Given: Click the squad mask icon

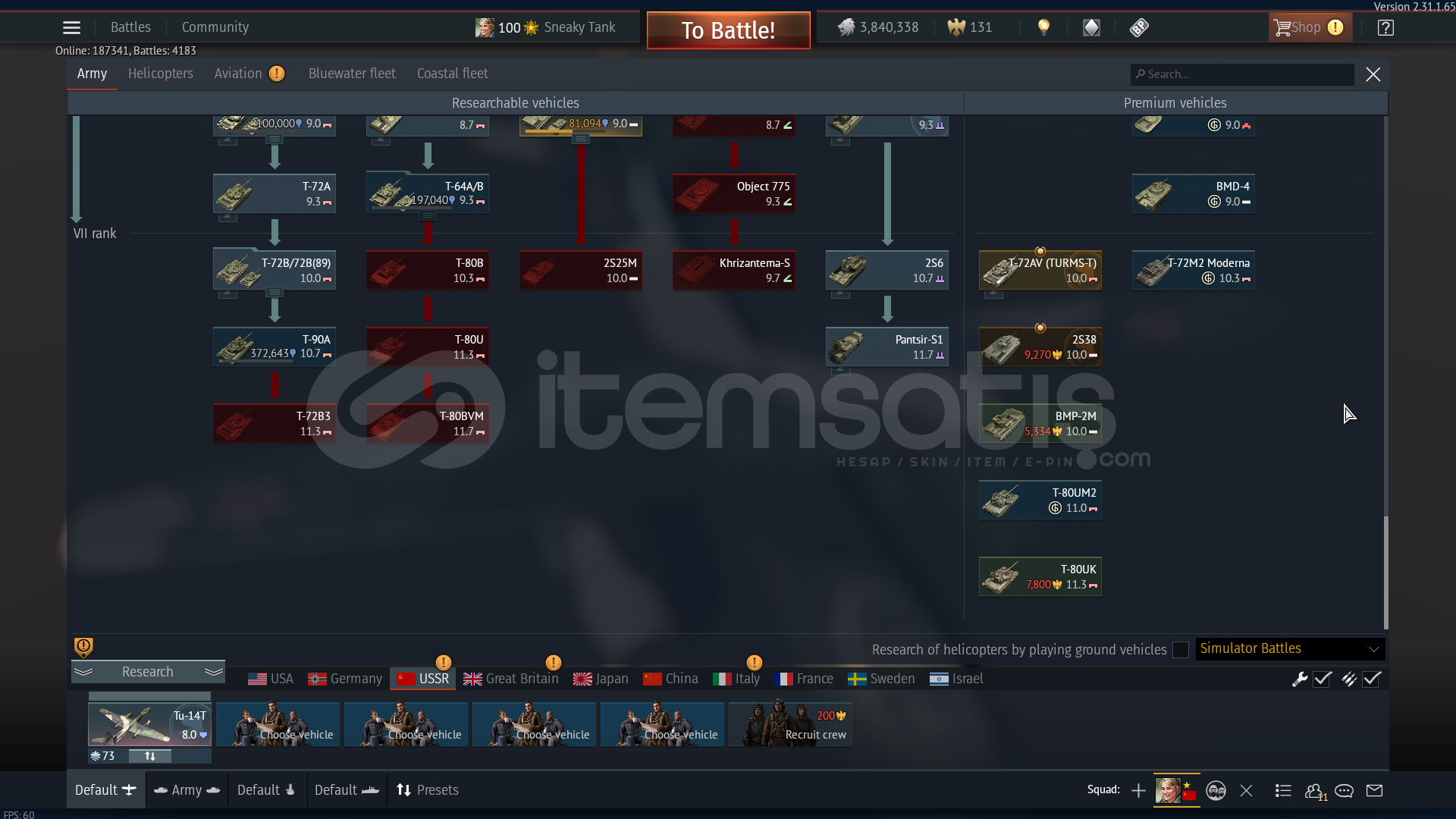Looking at the screenshot, I should 1216,791.
